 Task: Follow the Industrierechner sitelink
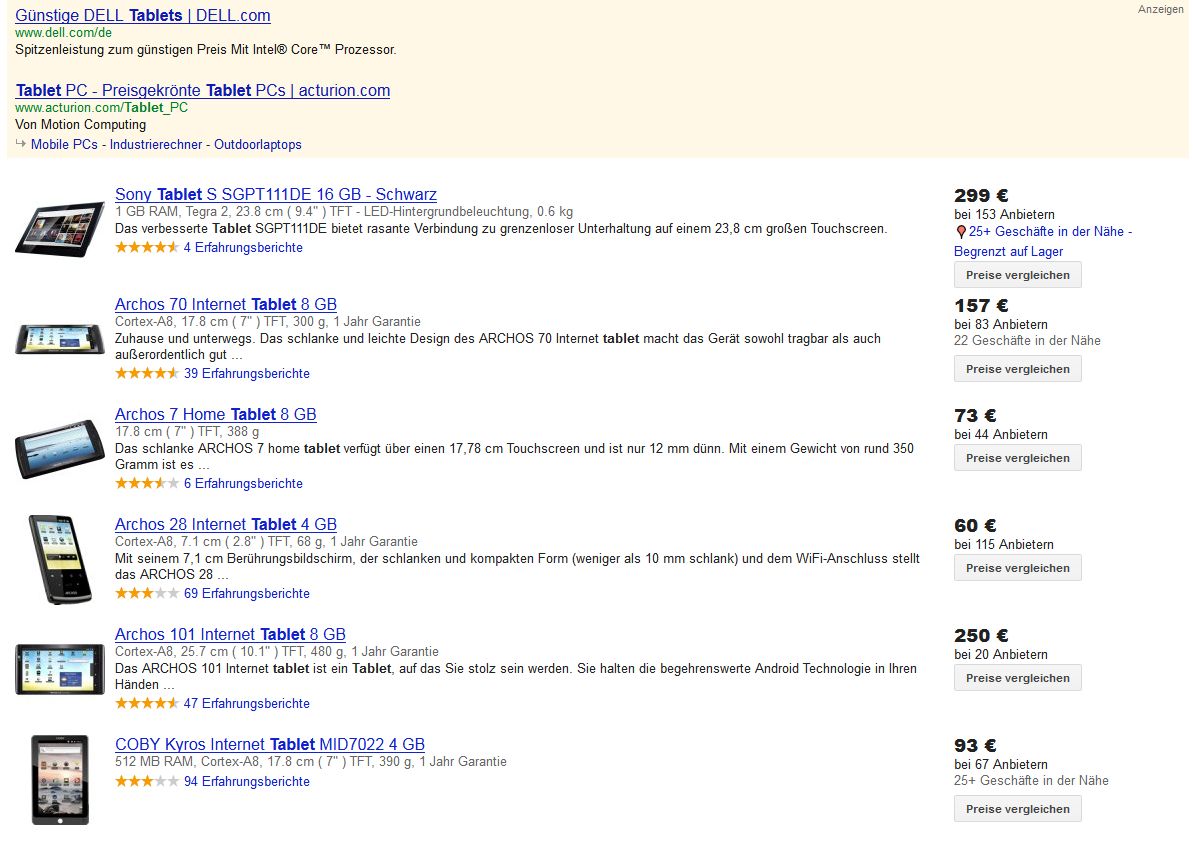pyautogui.click(x=156, y=145)
